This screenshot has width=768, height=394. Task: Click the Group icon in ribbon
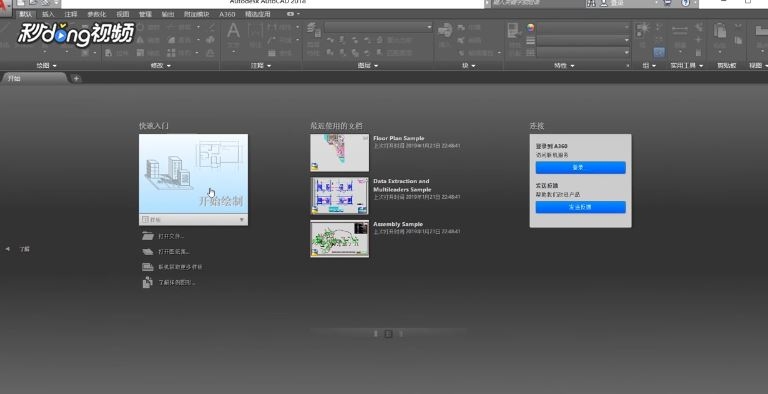[643, 30]
